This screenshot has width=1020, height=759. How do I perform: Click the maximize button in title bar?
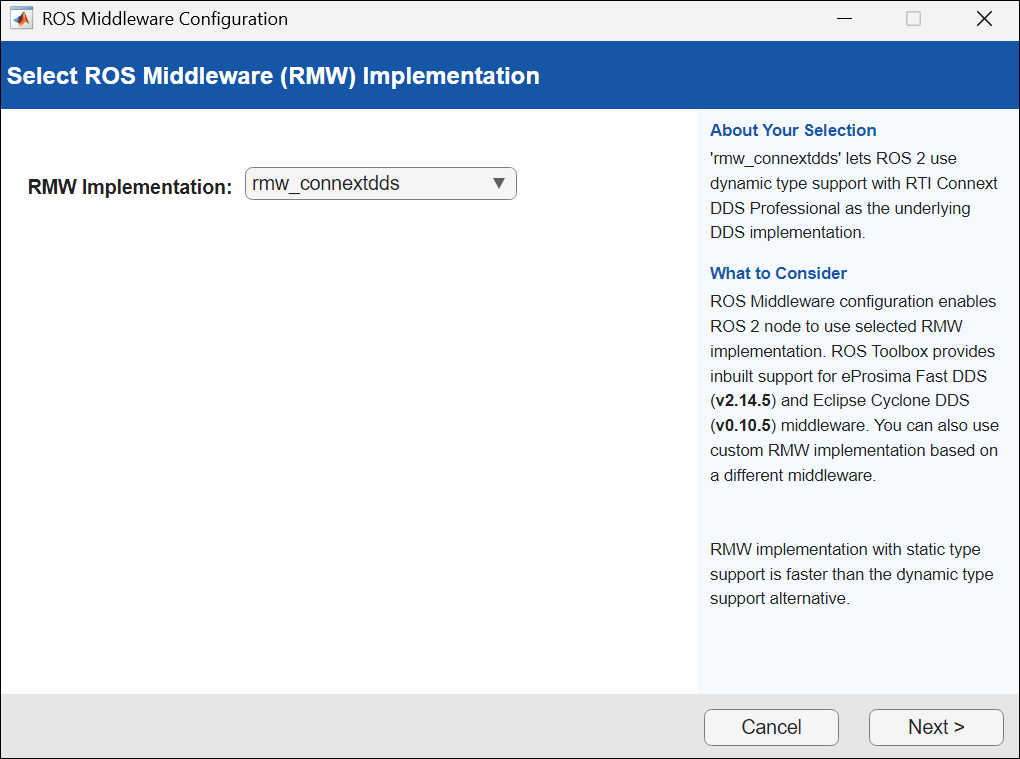click(x=913, y=19)
